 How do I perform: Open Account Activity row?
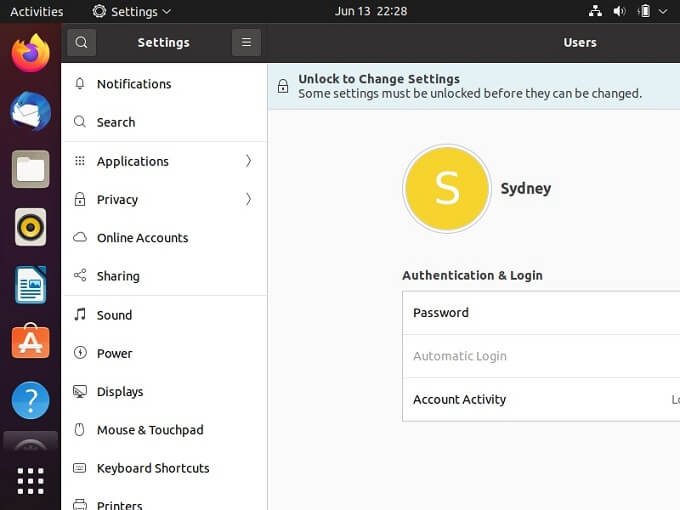[x=540, y=400]
